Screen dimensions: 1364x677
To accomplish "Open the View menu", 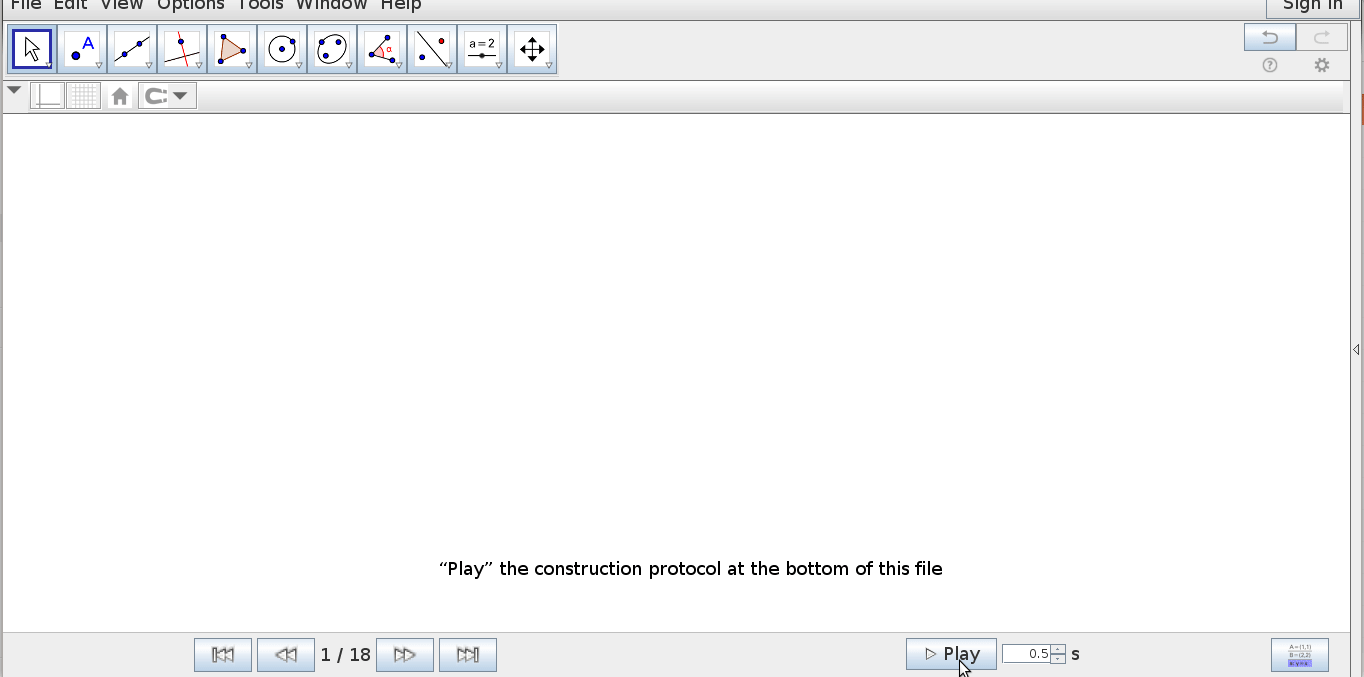I will [x=122, y=5].
